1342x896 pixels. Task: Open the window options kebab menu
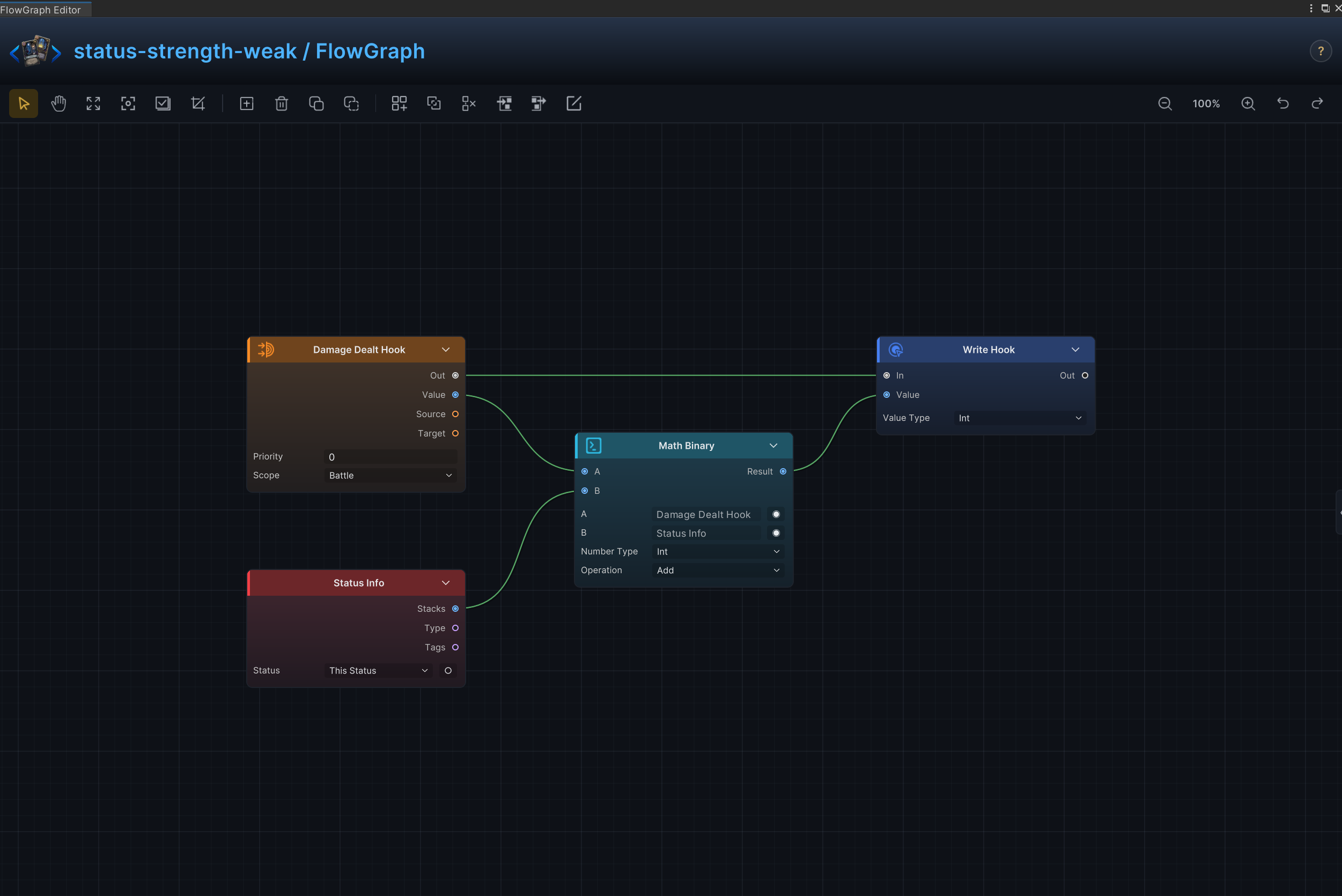(x=1311, y=8)
